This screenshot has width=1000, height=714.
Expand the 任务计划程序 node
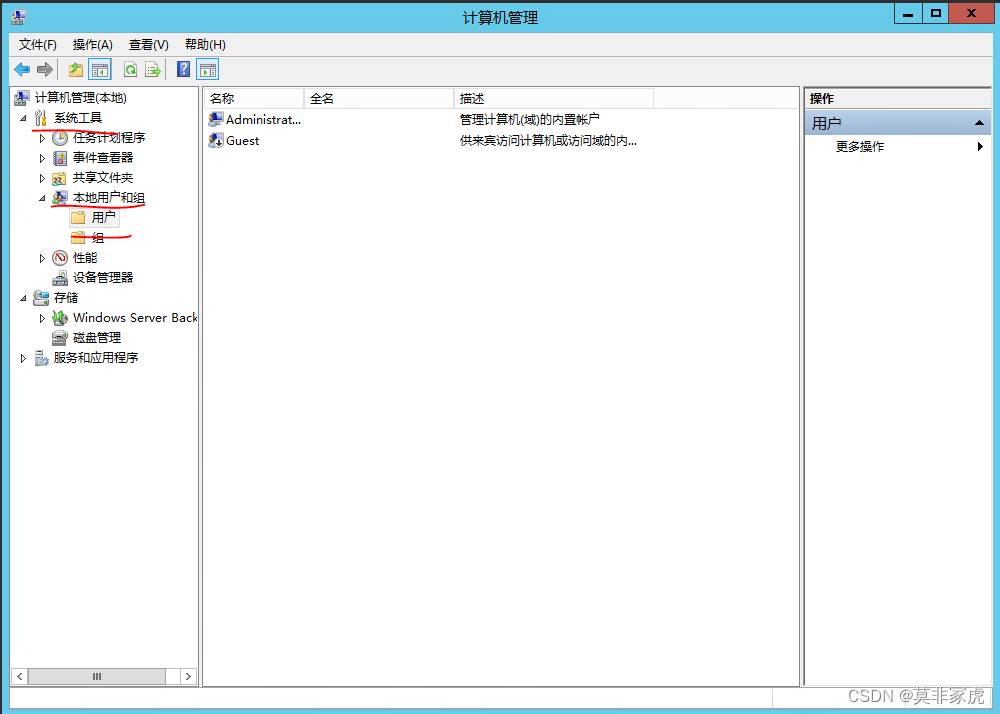42,138
